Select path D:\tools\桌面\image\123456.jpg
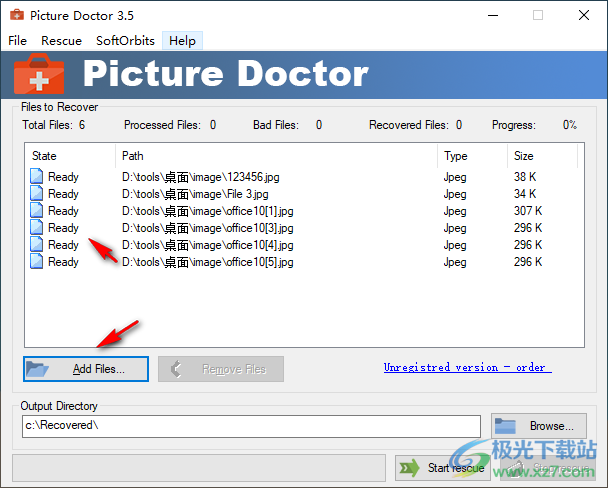 pyautogui.click(x=200, y=177)
